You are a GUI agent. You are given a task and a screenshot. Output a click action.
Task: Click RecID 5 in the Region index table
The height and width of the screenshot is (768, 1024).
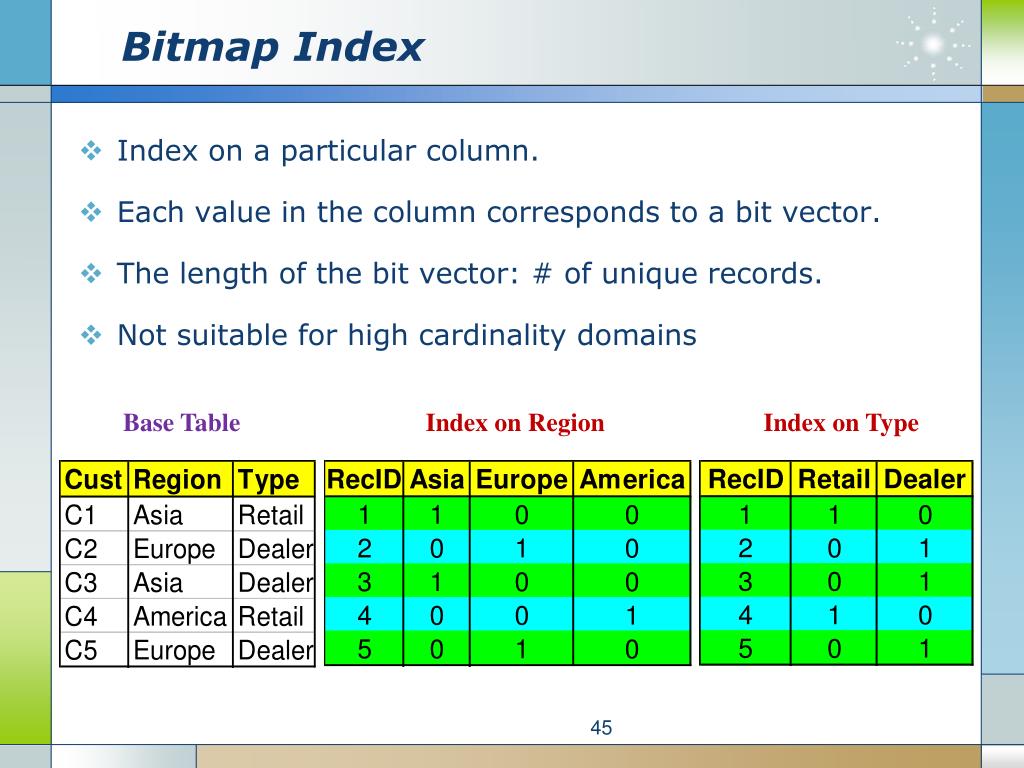coord(364,649)
